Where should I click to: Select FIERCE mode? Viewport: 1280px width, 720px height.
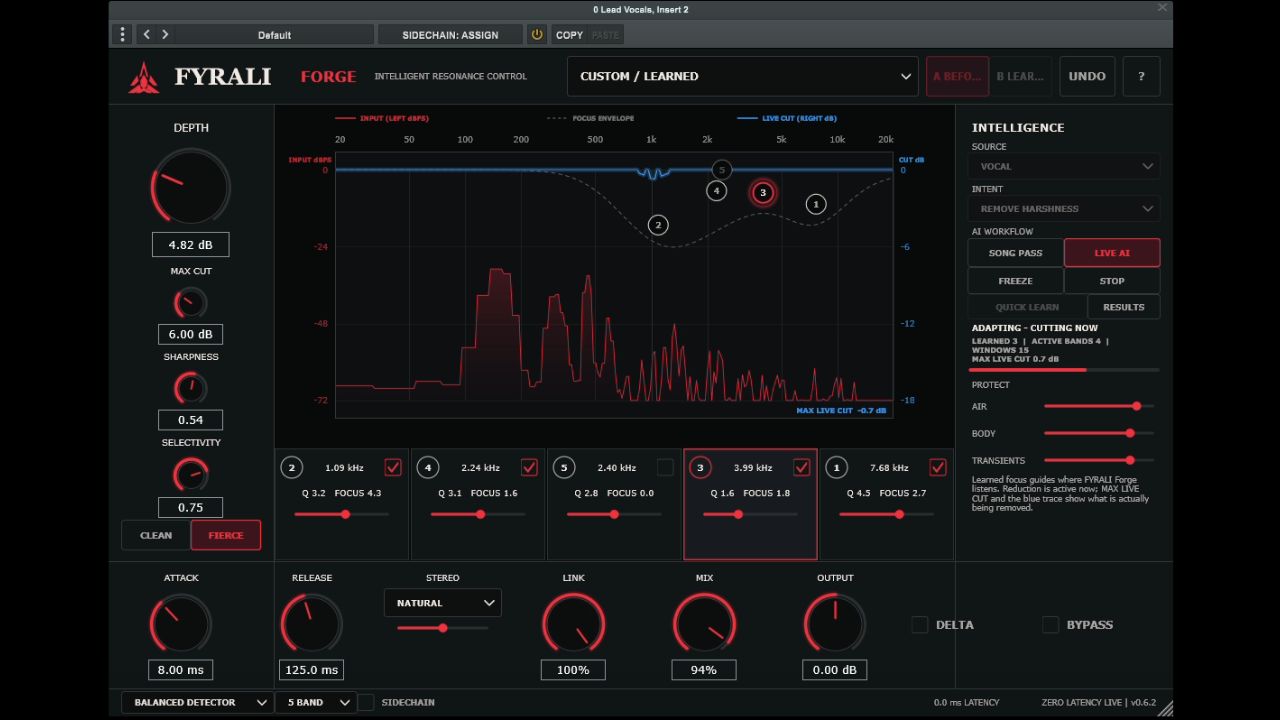pos(226,535)
